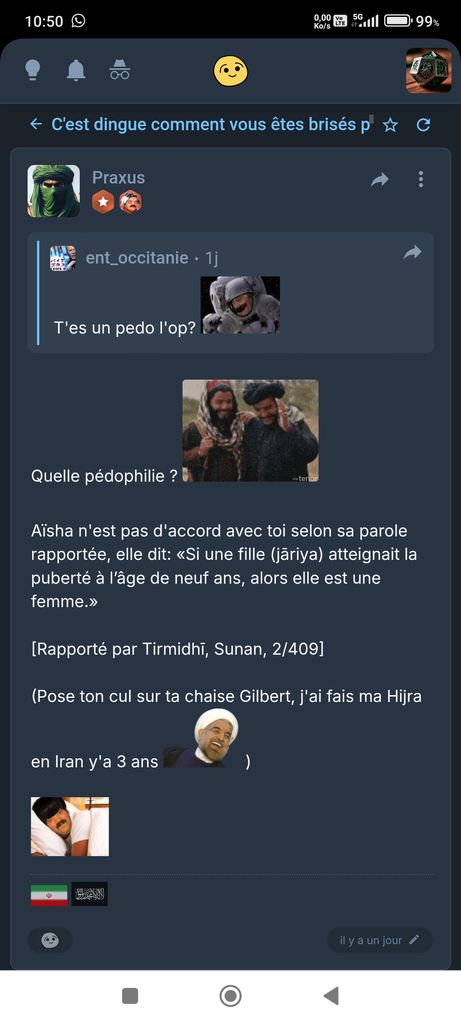
Task: Add a reaction with the emoji button
Action: [x=50, y=940]
